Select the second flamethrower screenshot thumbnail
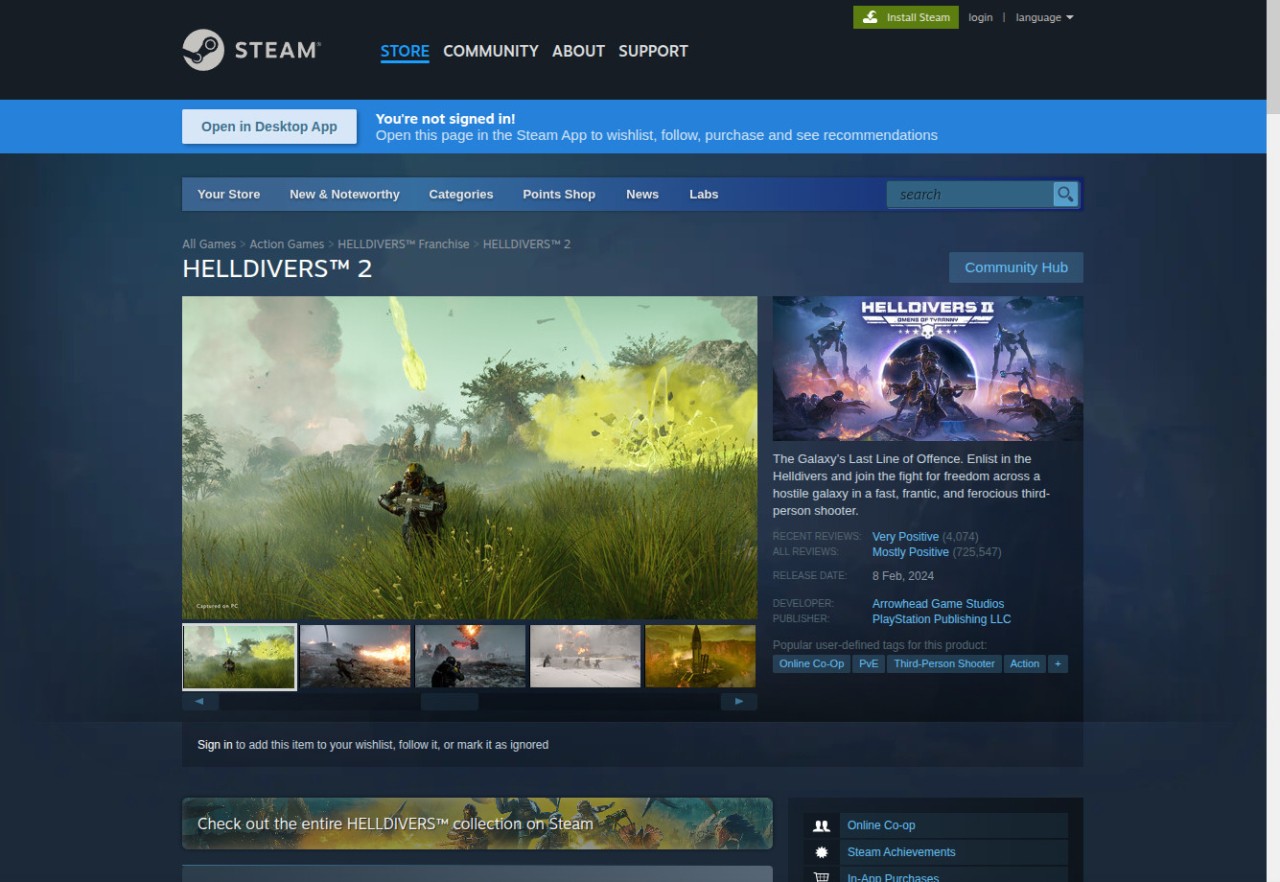This screenshot has height=882, width=1280. (x=355, y=656)
